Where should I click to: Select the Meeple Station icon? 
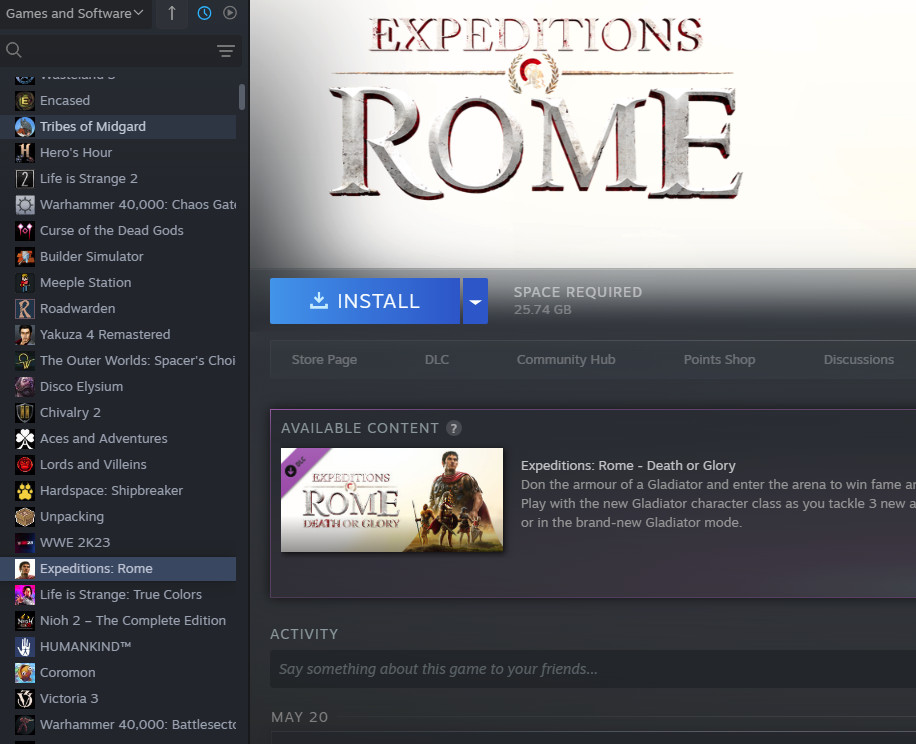[25, 283]
